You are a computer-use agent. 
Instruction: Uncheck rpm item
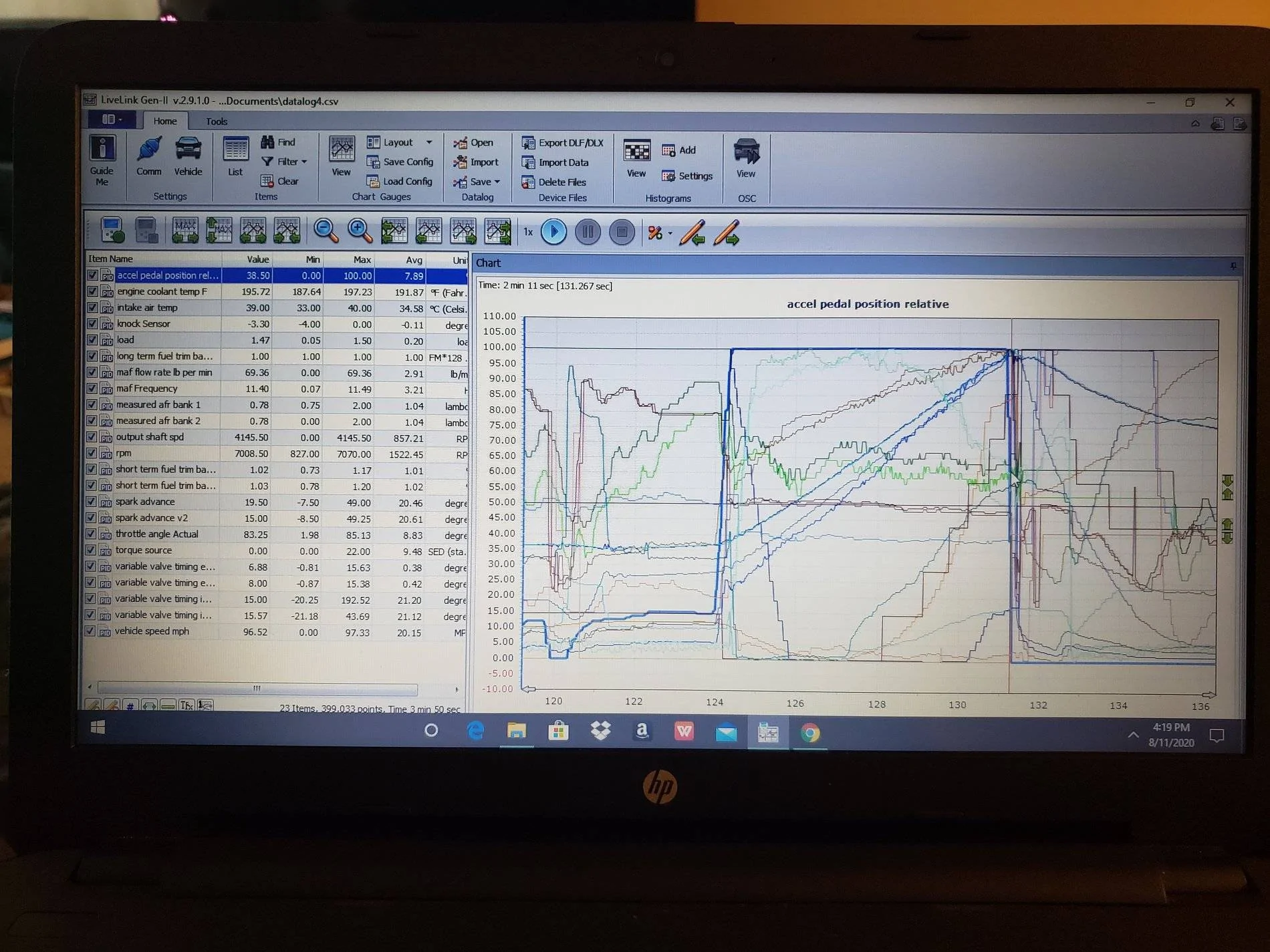pos(92,453)
